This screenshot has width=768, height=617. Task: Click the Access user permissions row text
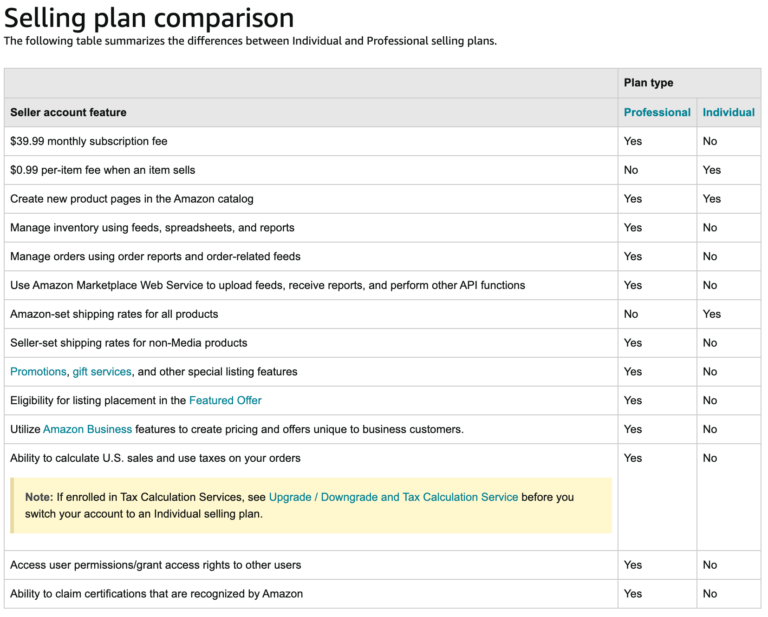[x=155, y=565]
